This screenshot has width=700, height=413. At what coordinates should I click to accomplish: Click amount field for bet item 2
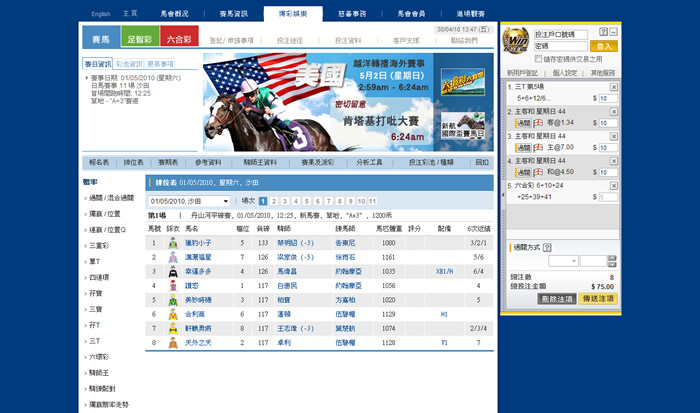pyautogui.click(x=606, y=122)
